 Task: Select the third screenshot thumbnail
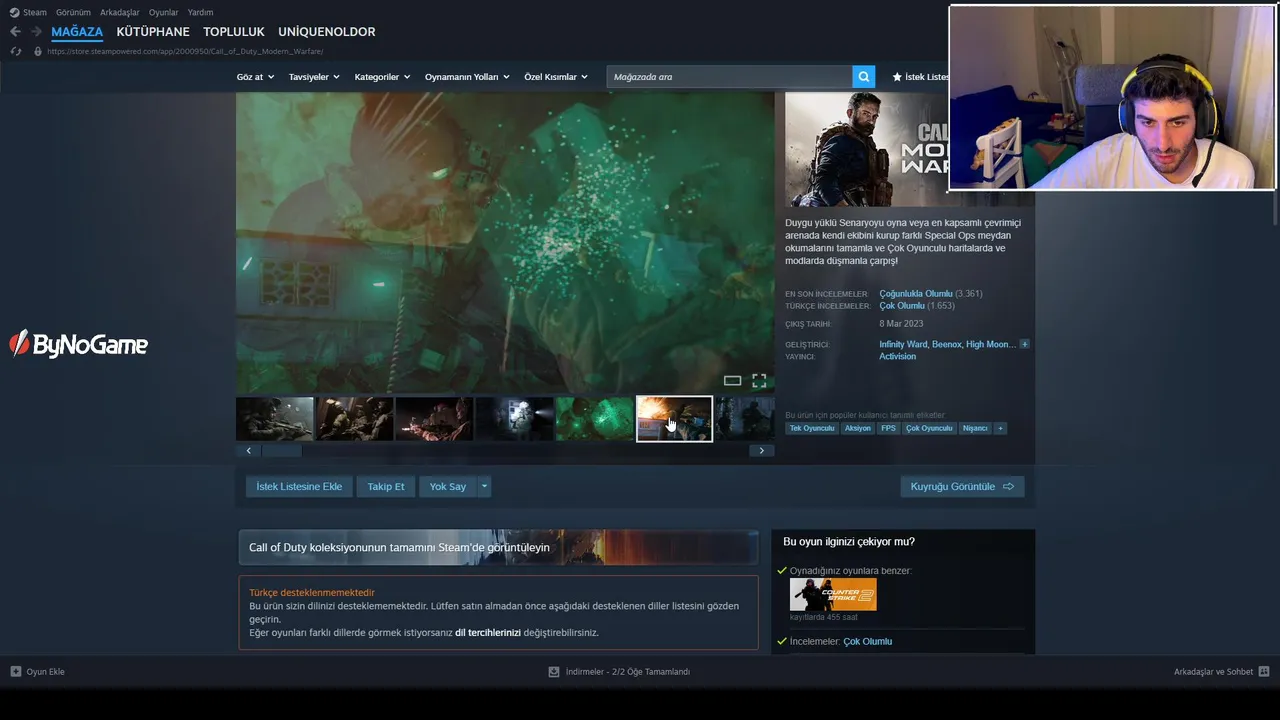pos(435,419)
